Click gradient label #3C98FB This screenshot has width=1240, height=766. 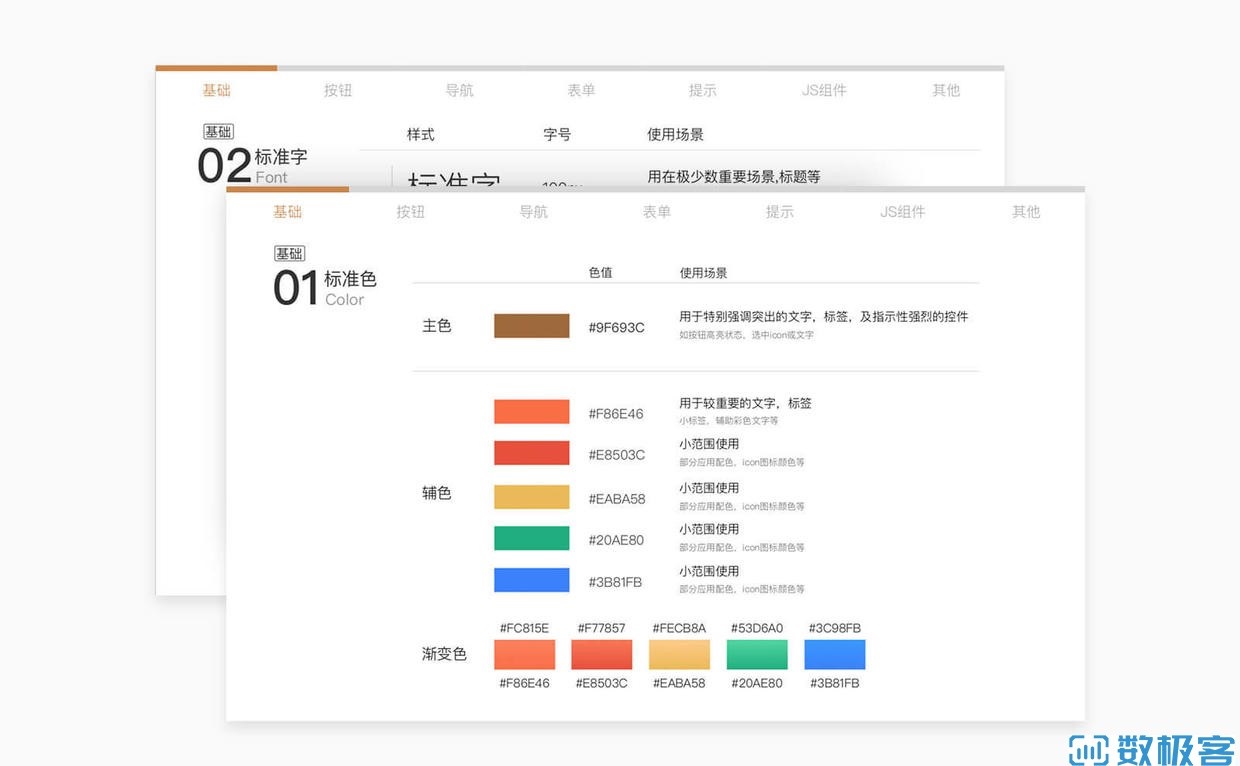(835, 628)
